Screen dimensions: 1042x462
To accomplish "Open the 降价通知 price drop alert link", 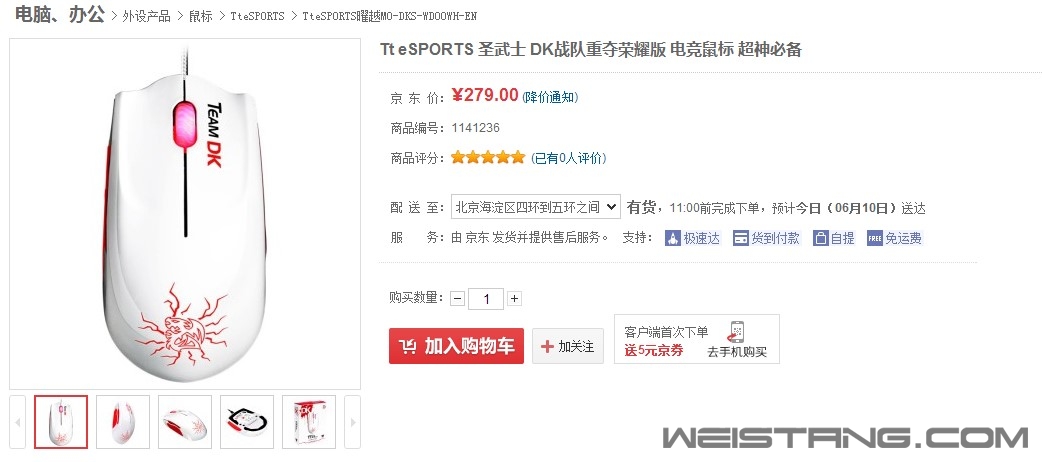I will pos(550,97).
